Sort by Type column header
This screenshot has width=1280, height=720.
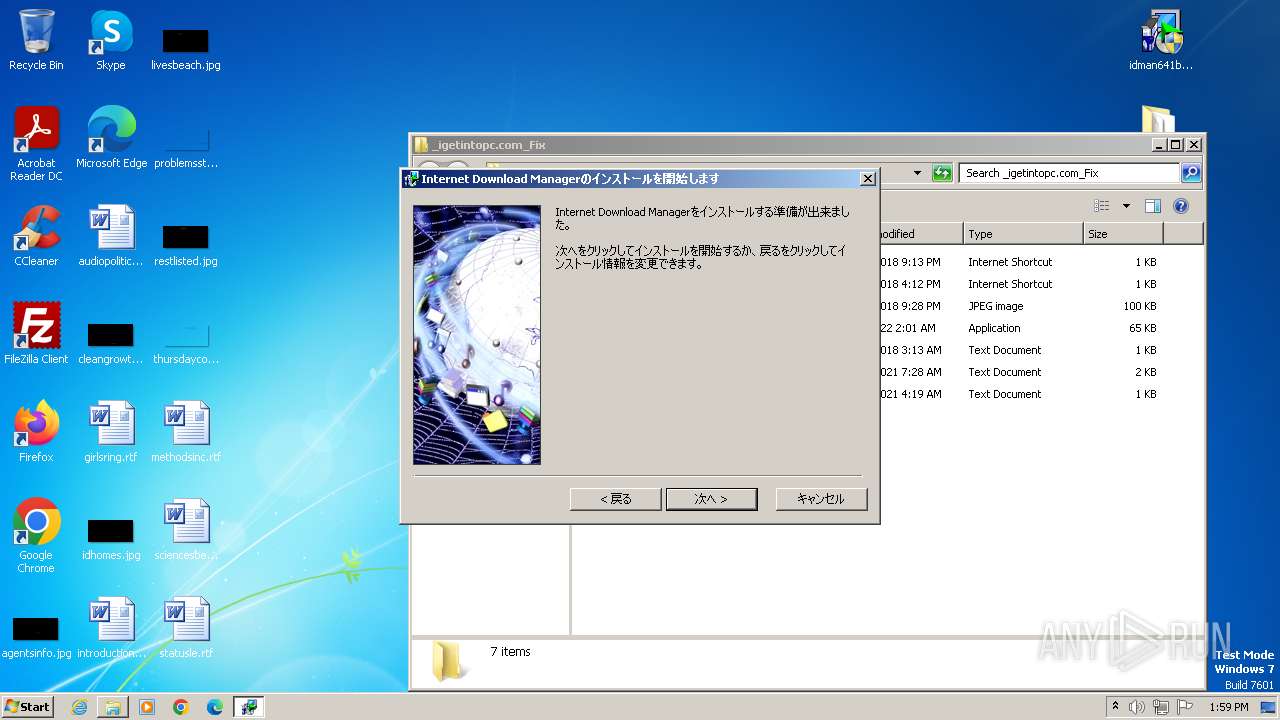pyautogui.click(x=1023, y=234)
